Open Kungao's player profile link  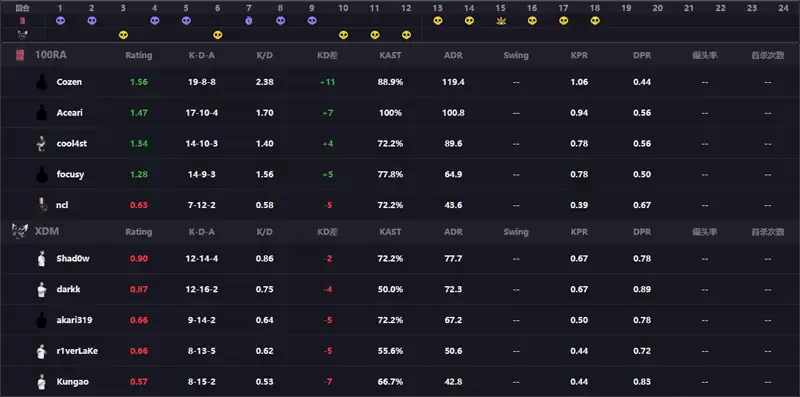71,382
